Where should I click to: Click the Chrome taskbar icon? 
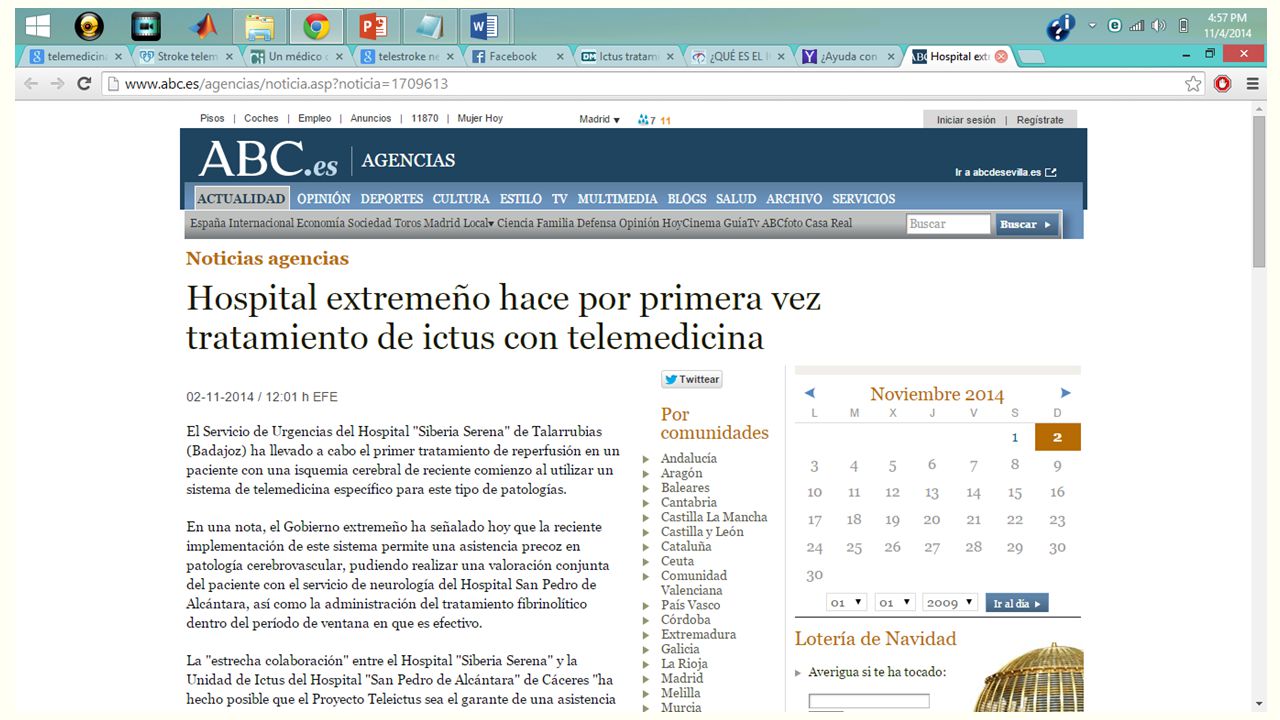317,25
